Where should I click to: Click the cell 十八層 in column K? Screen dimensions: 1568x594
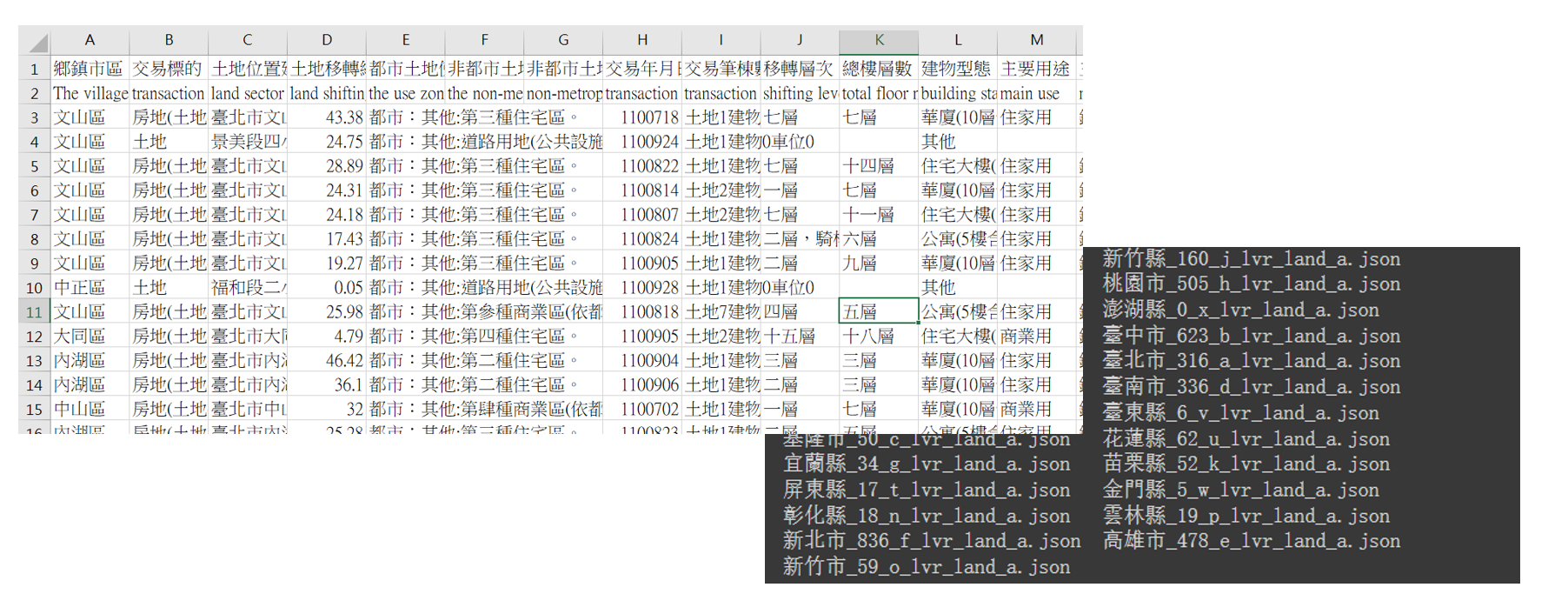[x=879, y=337]
